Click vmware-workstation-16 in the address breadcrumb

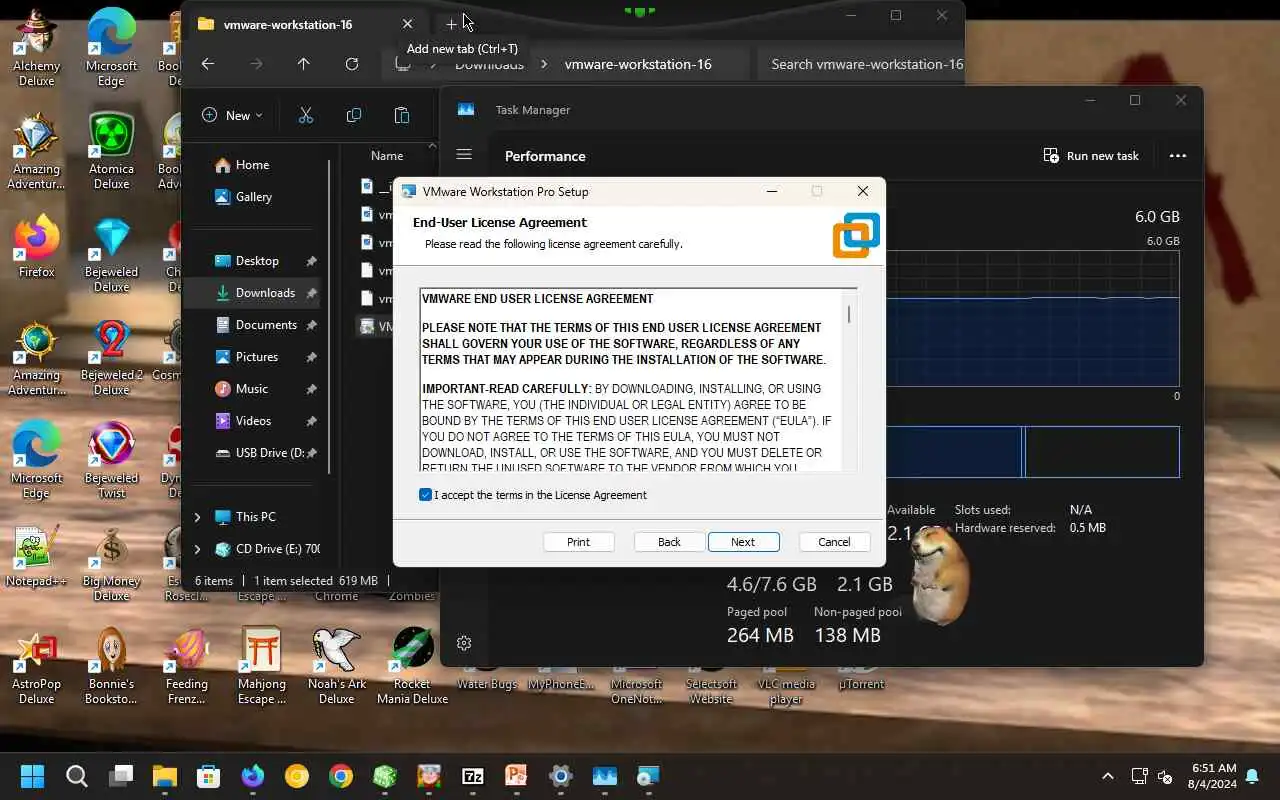coord(638,64)
